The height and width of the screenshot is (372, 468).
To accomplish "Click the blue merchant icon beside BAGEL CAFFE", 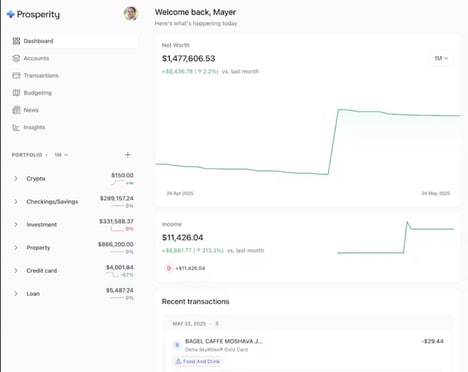I will coord(177,345).
